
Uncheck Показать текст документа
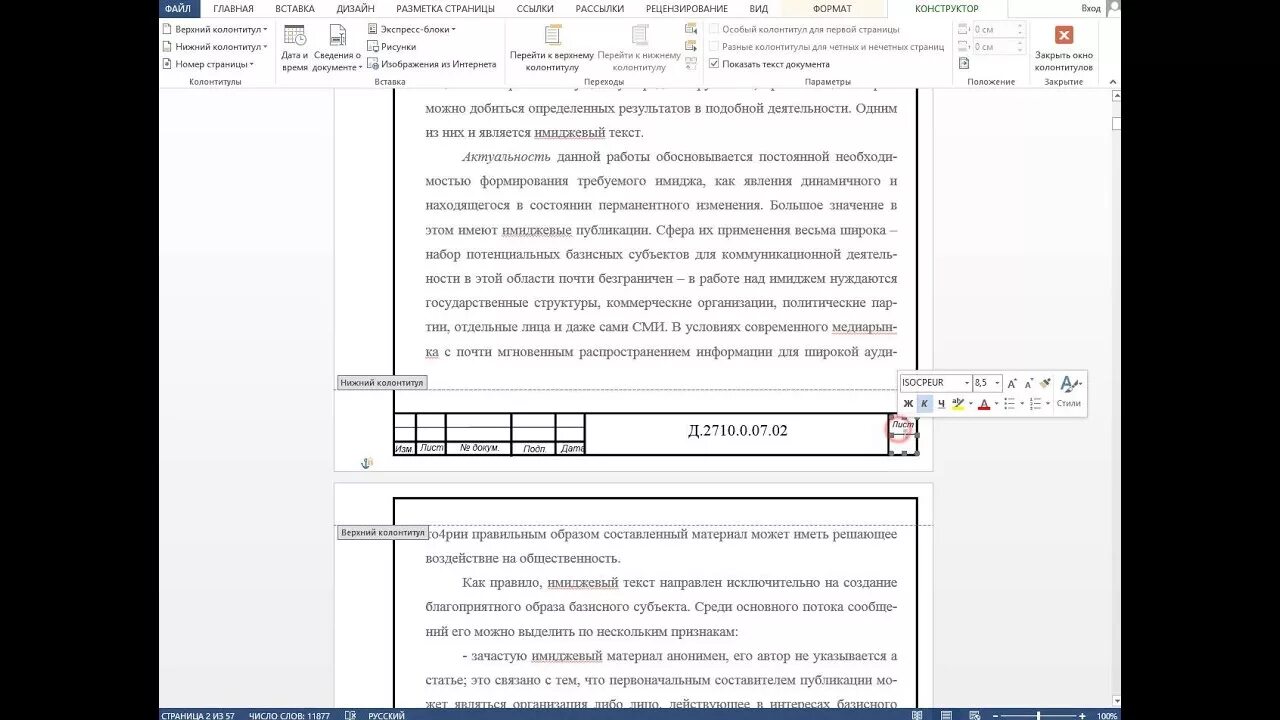769,64
